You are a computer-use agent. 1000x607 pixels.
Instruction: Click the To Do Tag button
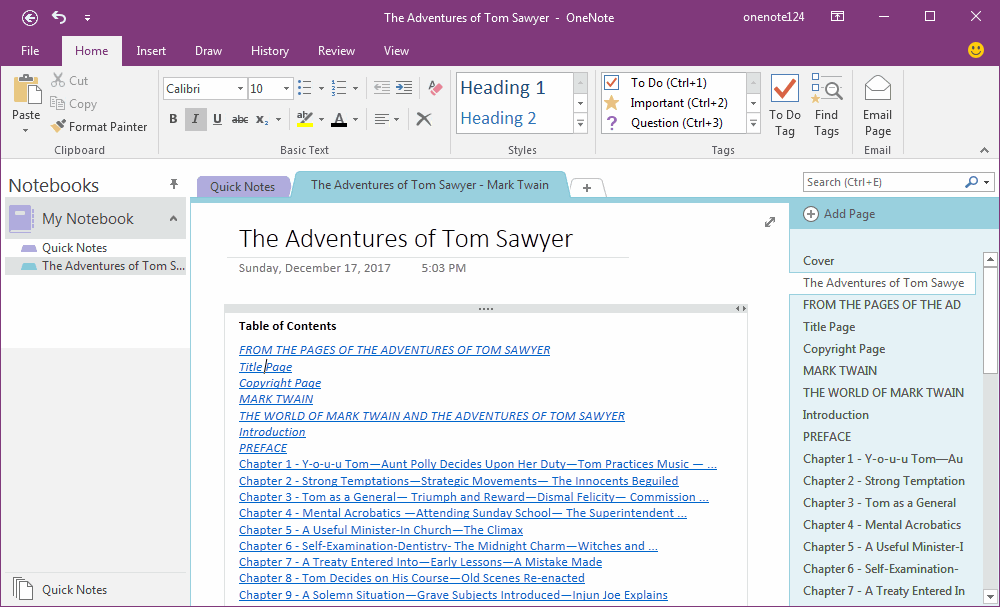pyautogui.click(x=784, y=106)
